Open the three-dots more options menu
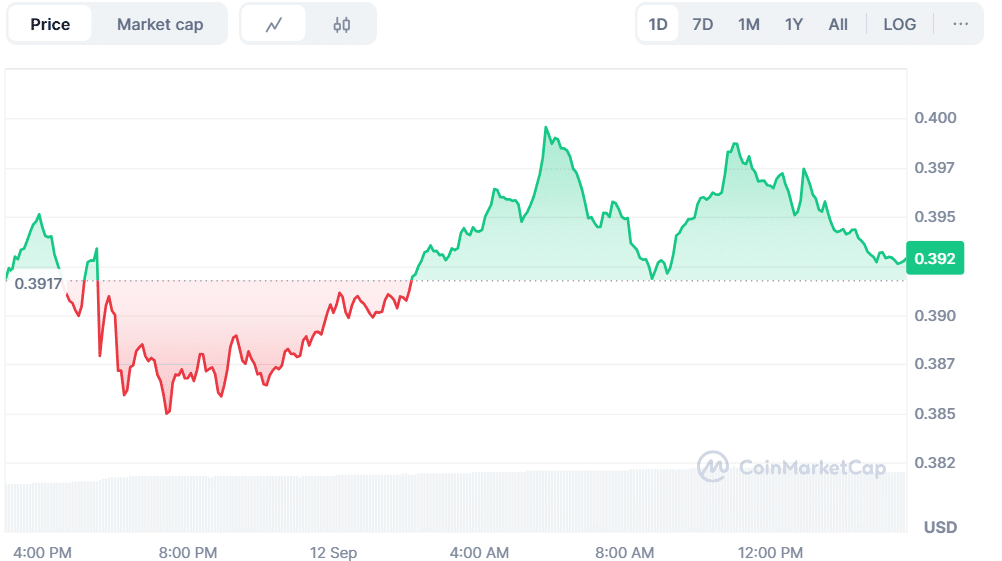 (960, 24)
